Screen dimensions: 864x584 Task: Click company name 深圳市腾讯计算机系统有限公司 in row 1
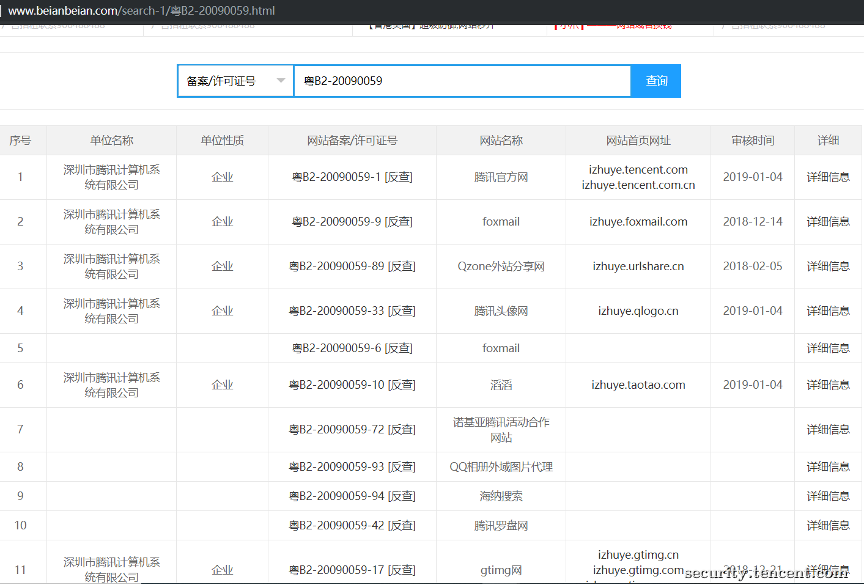(111, 177)
